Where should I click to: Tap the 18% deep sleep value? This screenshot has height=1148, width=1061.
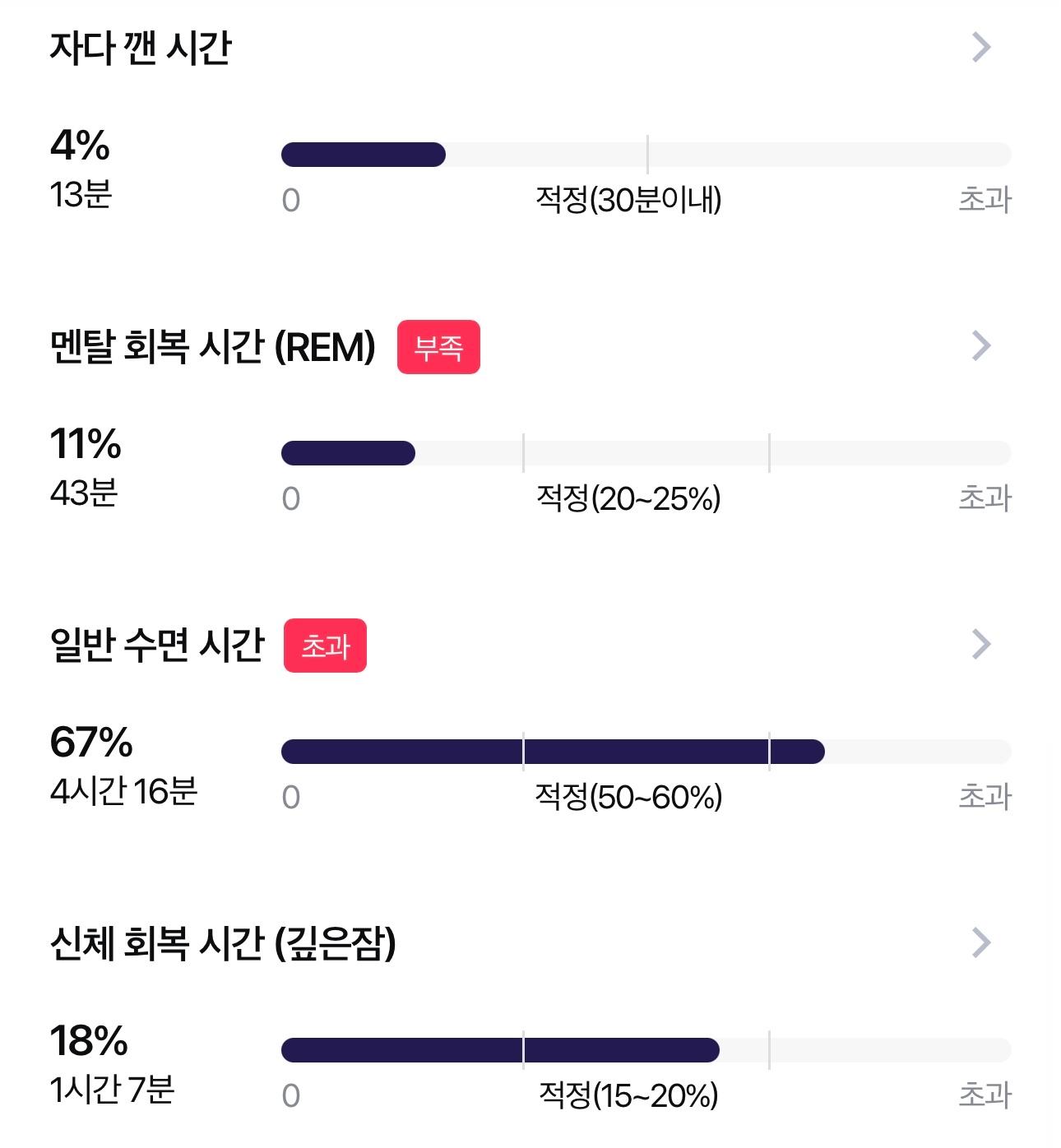pyautogui.click(x=89, y=1042)
